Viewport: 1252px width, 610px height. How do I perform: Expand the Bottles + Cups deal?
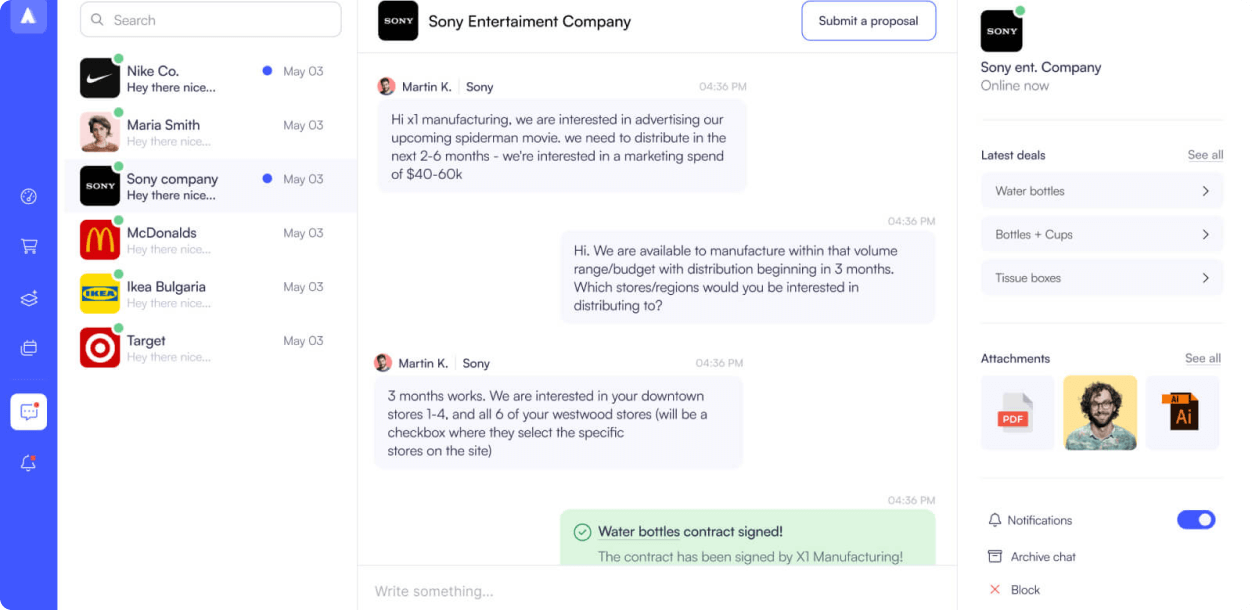(1102, 235)
